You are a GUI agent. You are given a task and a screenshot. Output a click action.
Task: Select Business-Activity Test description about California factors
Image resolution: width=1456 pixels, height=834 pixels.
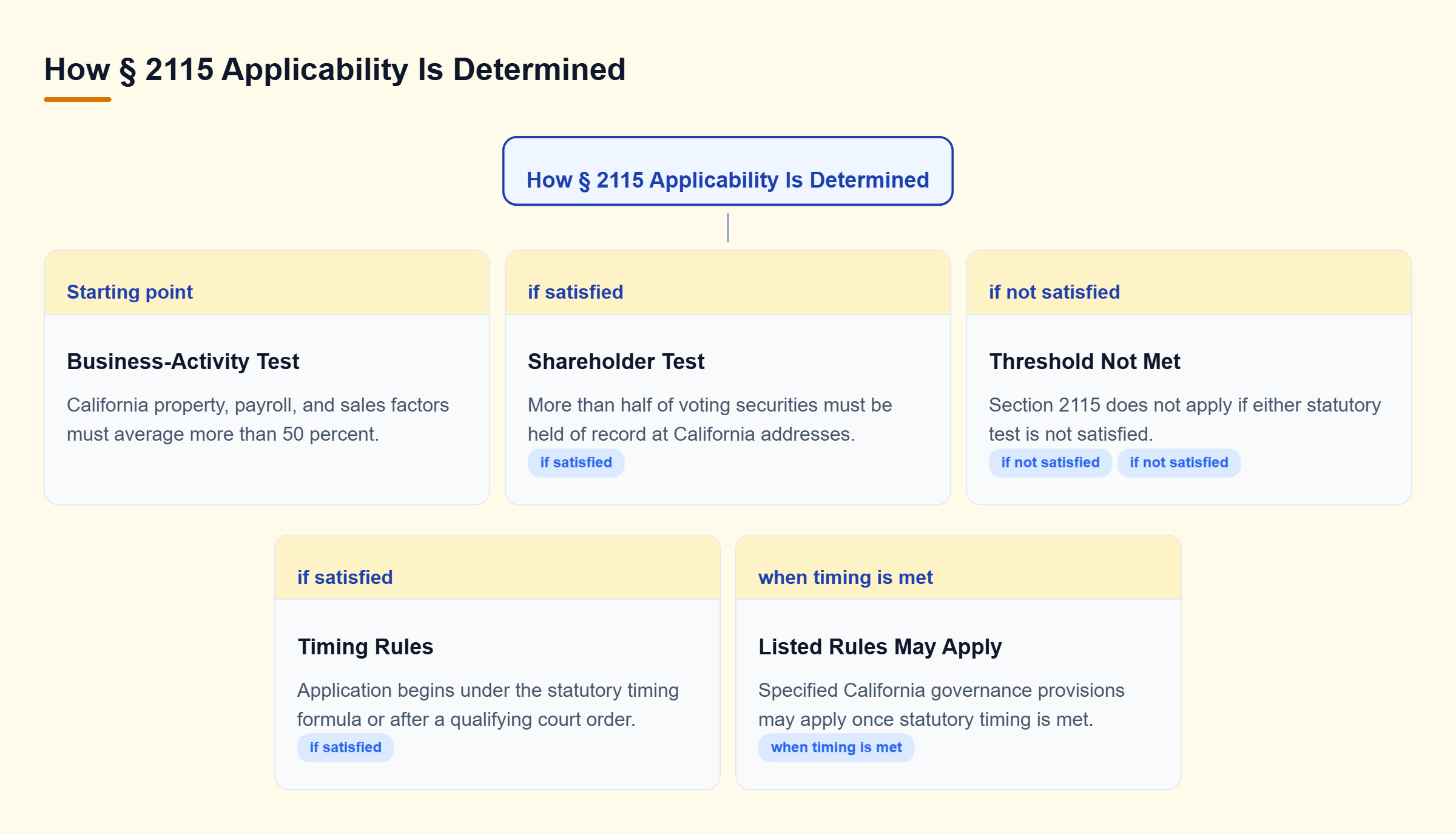point(258,419)
